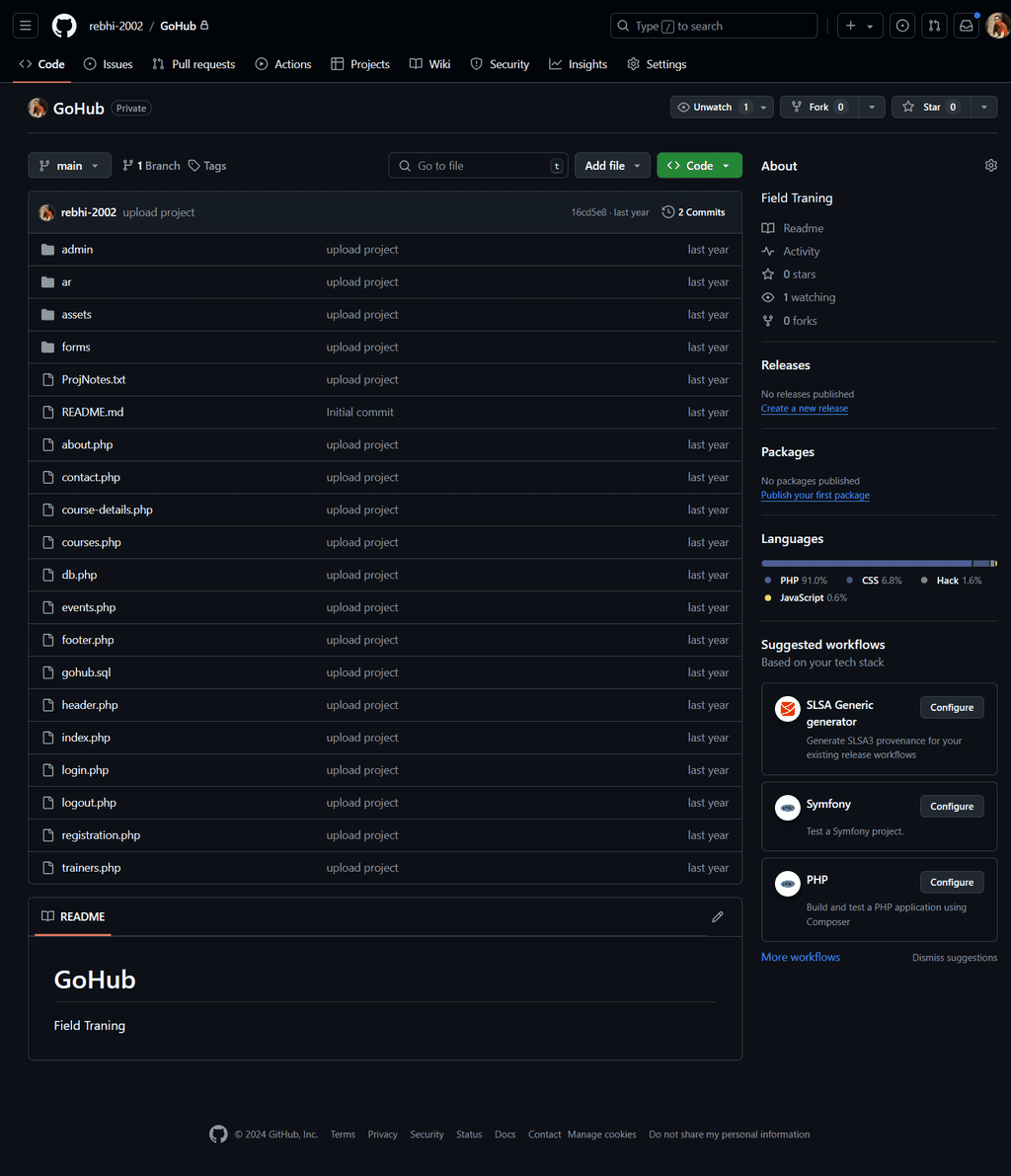Click the pencil icon to edit README
The image size is (1011, 1176).
coord(718,917)
